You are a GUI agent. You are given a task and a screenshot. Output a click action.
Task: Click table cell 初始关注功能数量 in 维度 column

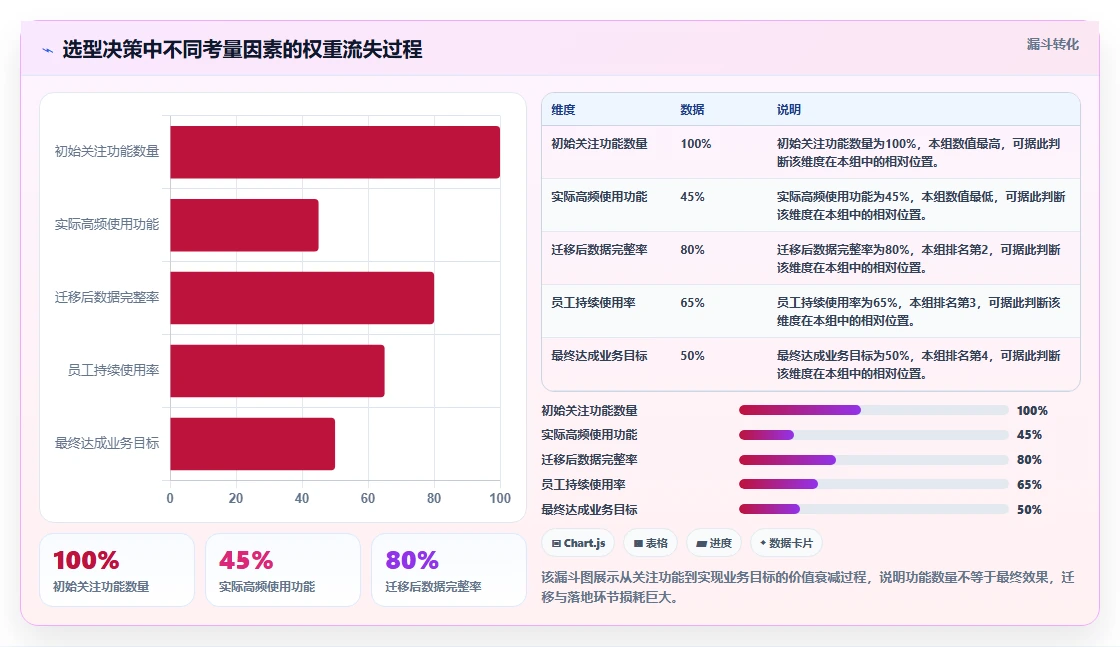click(x=599, y=144)
